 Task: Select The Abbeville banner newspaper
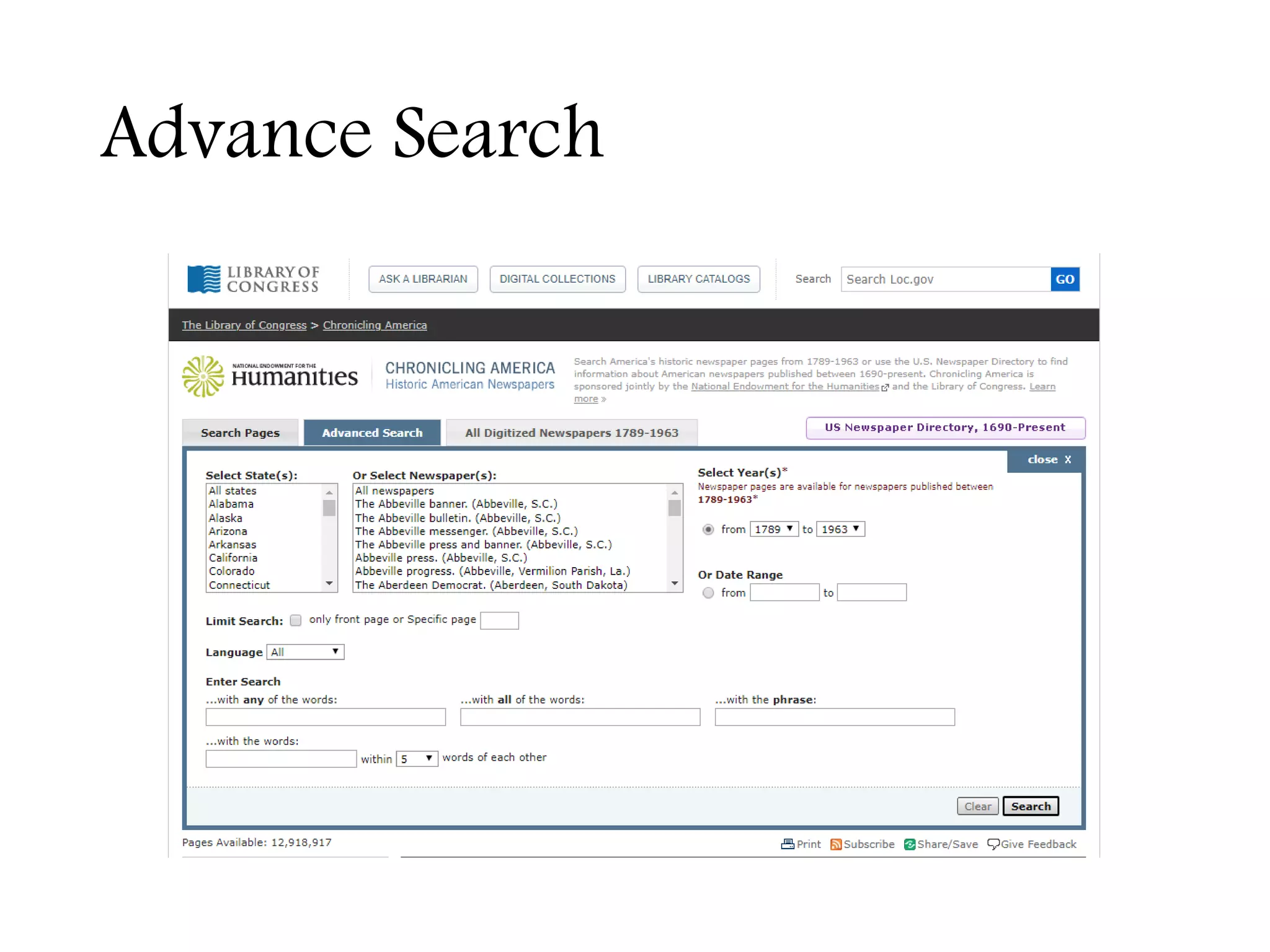(x=510, y=505)
